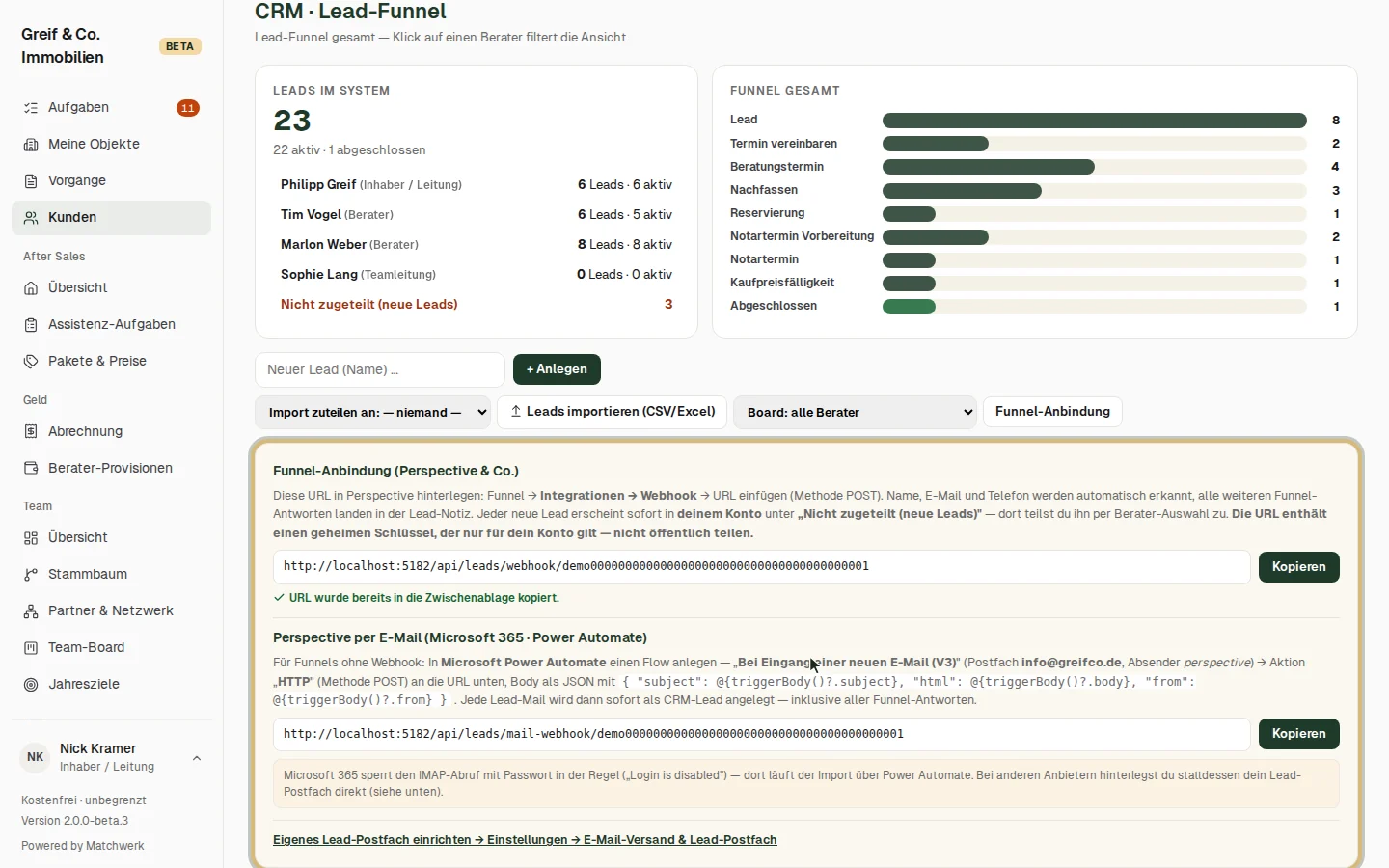1389x868 pixels.
Task: Click the After Sales Übersicht house icon
Action: (31, 288)
